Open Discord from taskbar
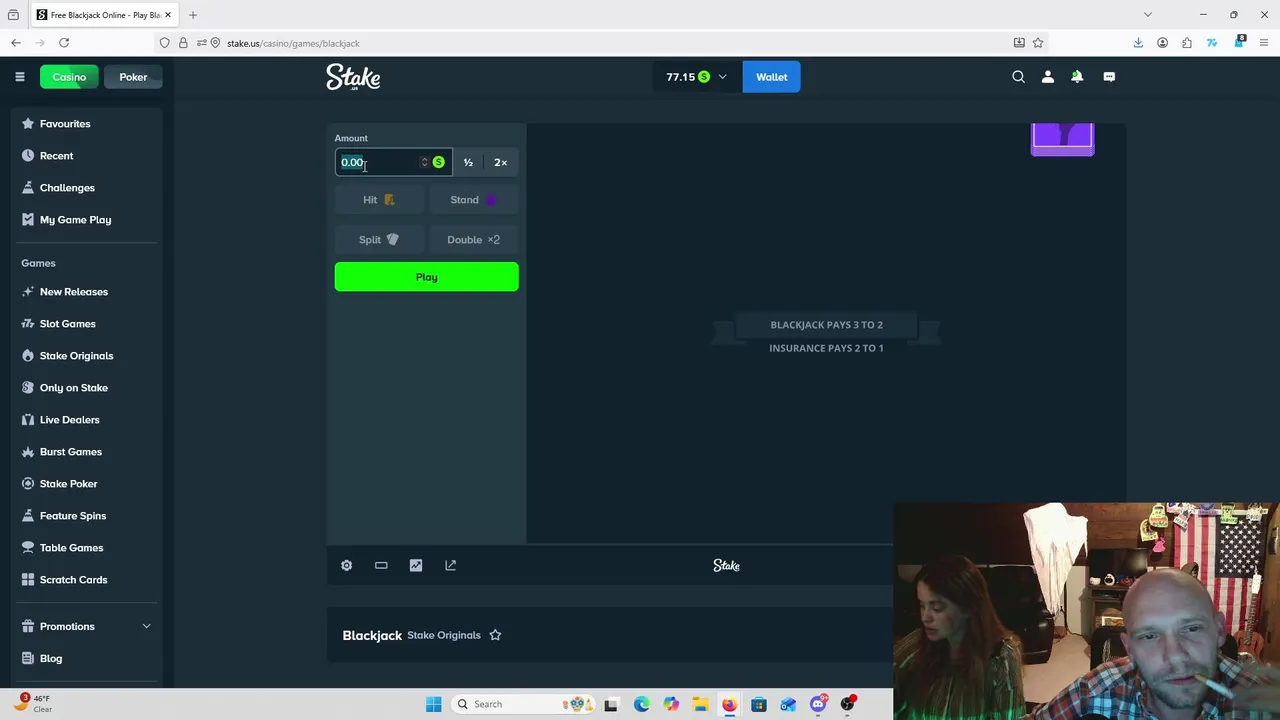This screenshot has height=720, width=1280. point(818,704)
